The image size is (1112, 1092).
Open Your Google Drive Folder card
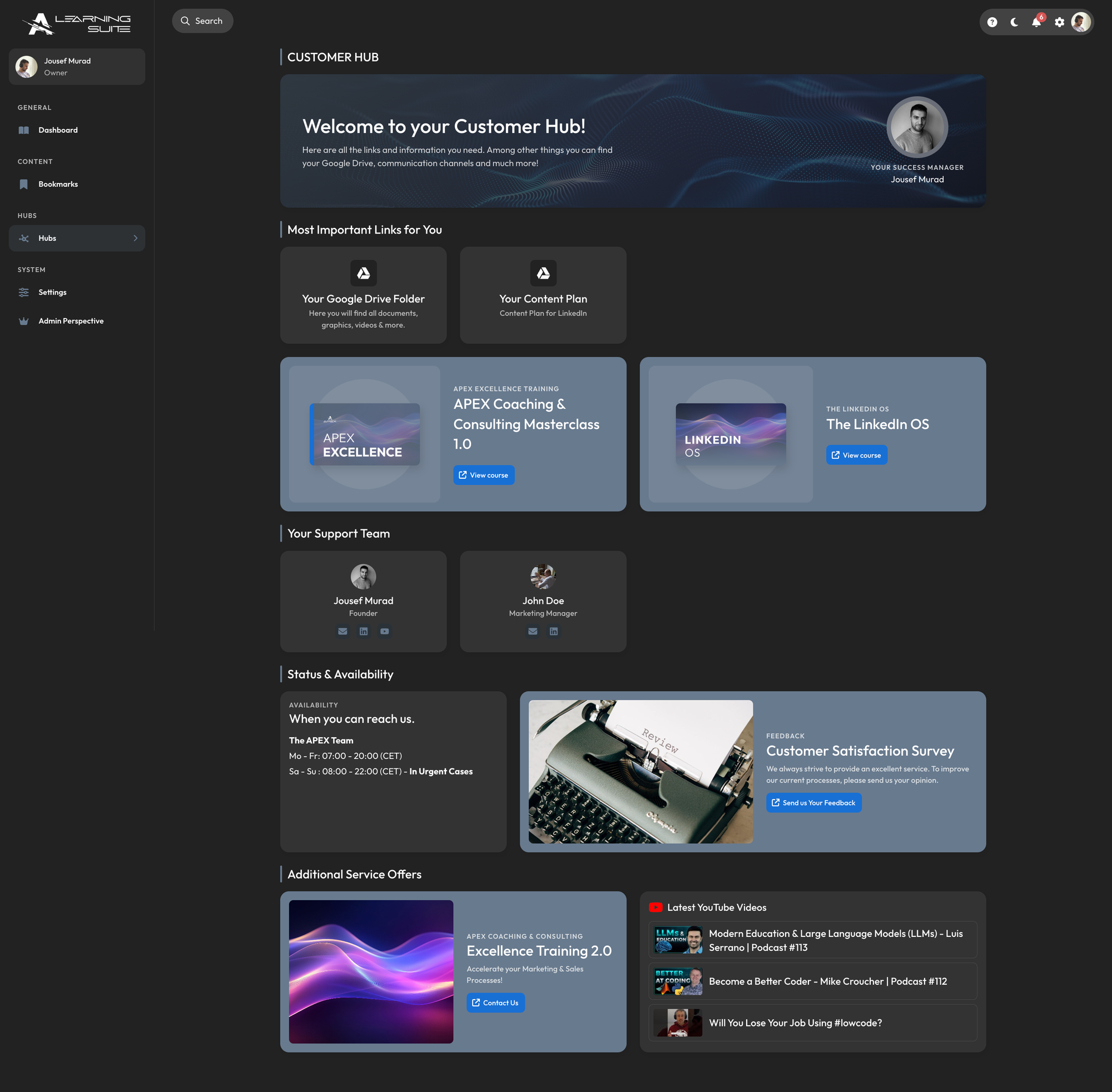(363, 295)
